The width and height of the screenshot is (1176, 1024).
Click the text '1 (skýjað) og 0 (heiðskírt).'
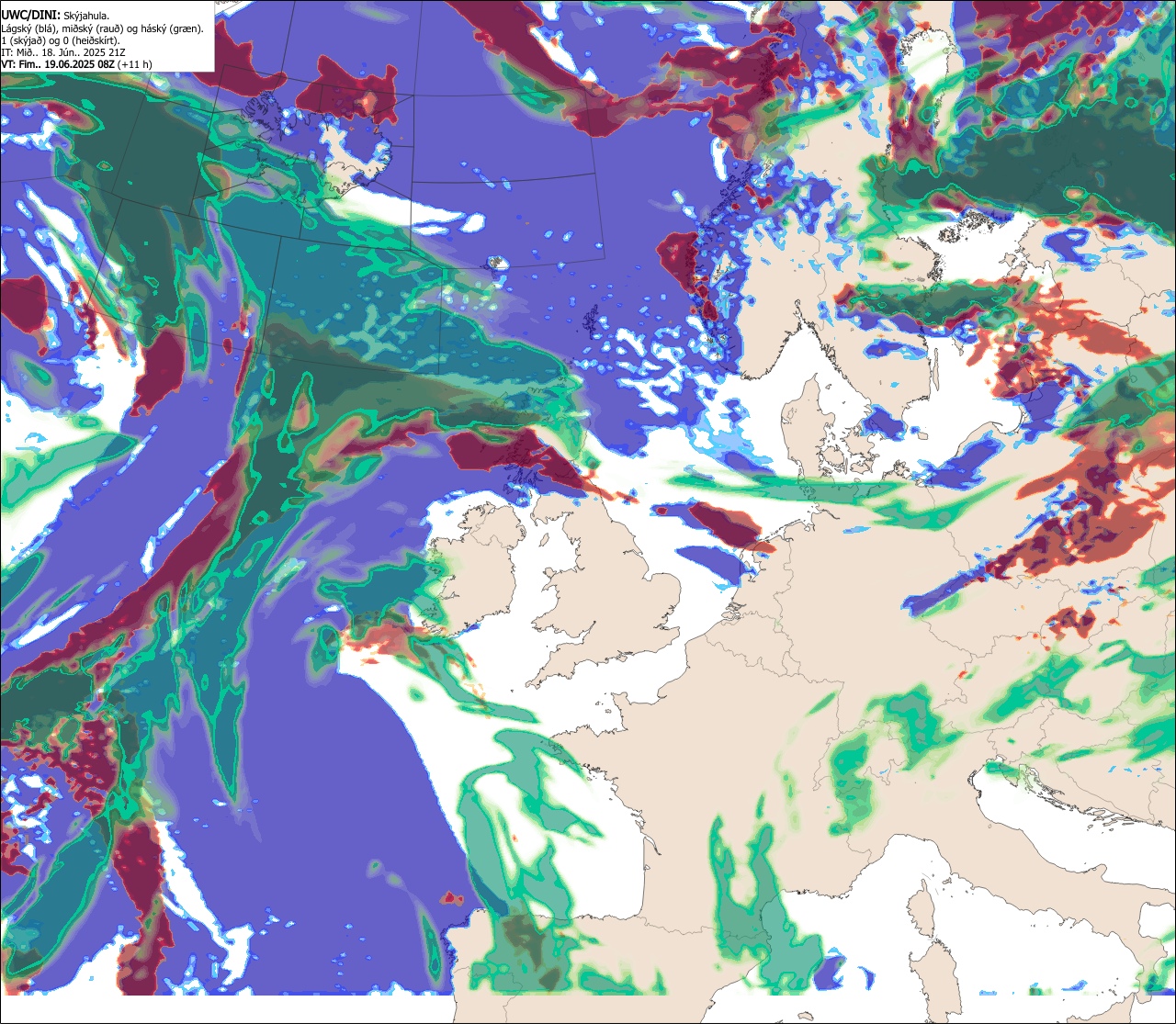tap(61, 40)
